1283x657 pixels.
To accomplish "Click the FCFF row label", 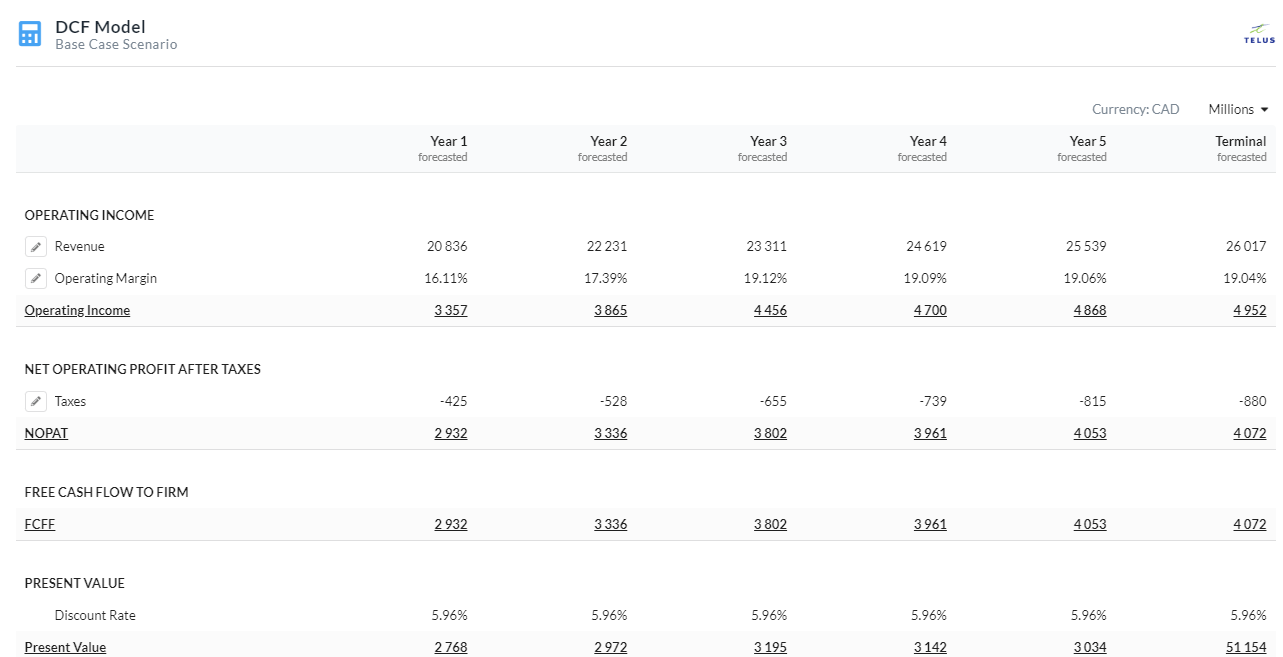I will click(x=40, y=525).
